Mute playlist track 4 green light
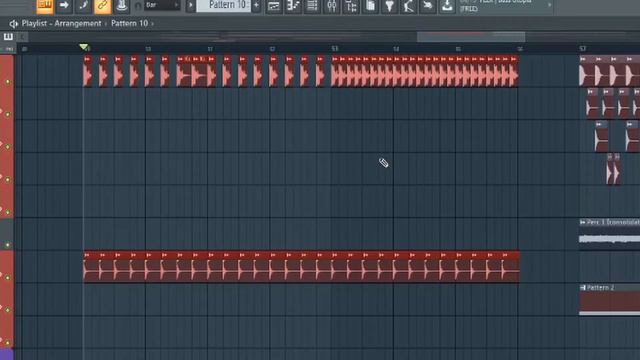Viewport: 640px width, 360px height. click(7, 179)
